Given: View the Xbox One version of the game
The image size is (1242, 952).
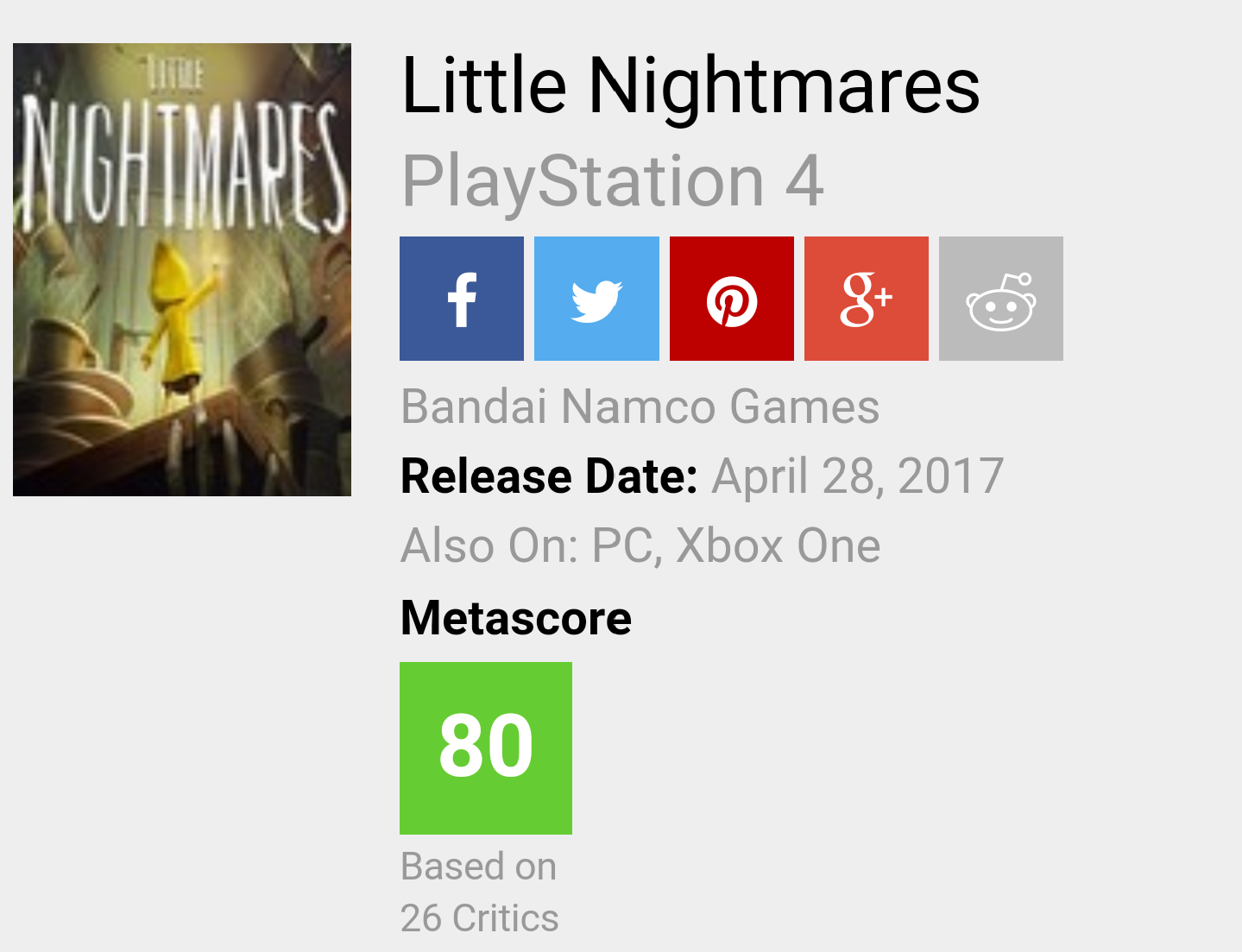Looking at the screenshot, I should coord(779,546).
